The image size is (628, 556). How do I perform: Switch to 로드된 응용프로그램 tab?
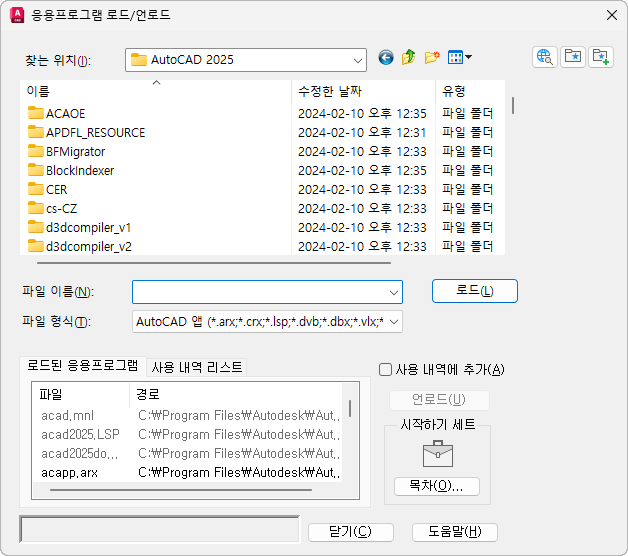coord(83,366)
